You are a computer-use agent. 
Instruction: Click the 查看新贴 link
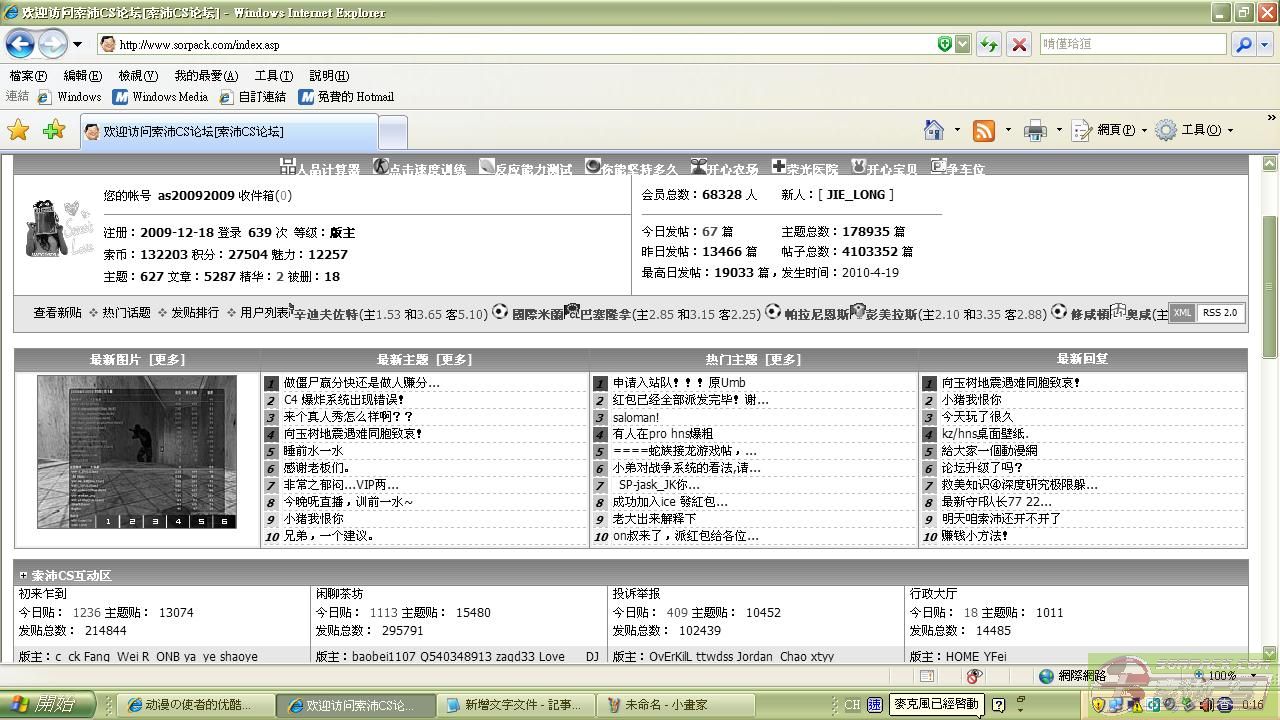(x=57, y=312)
